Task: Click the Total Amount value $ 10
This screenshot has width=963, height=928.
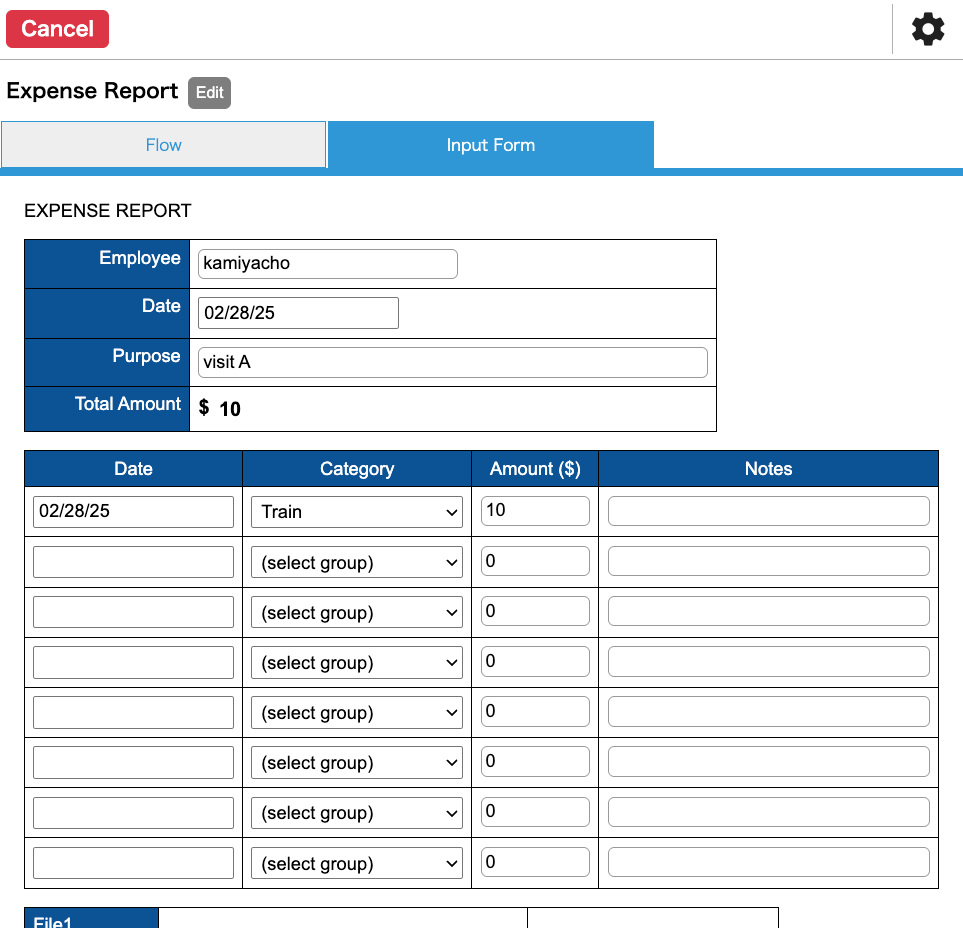Action: (x=219, y=408)
